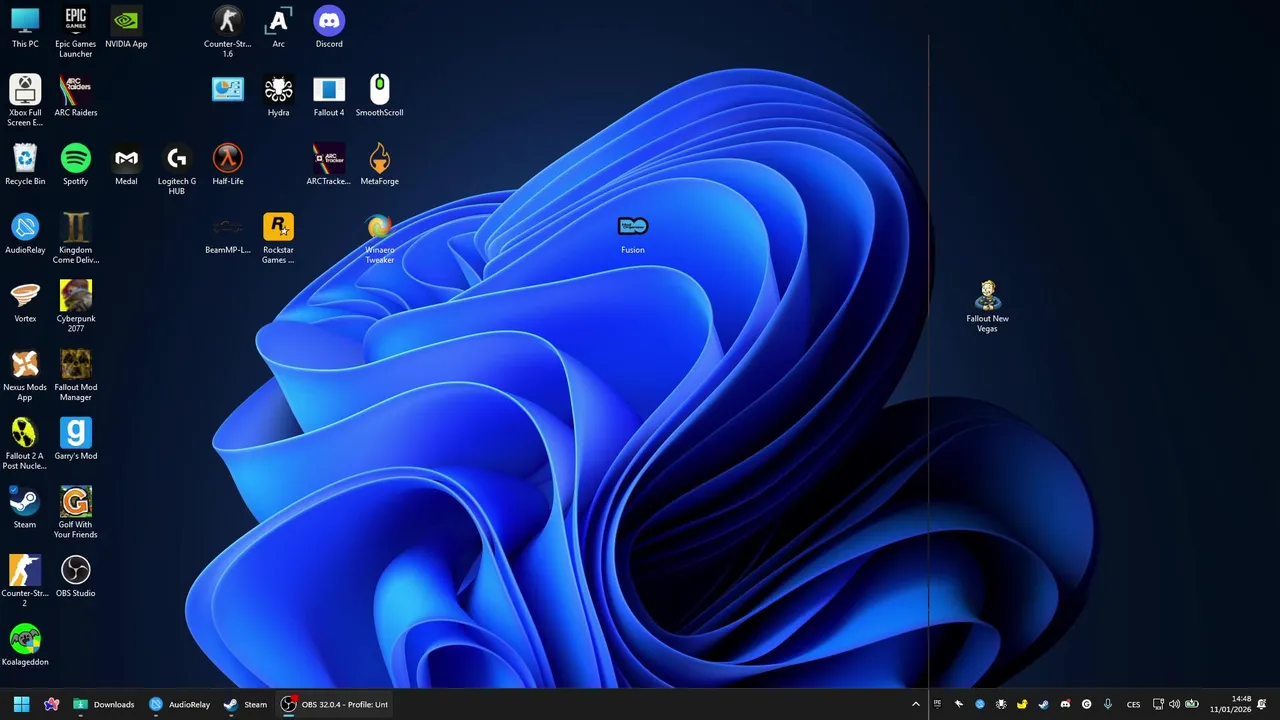Select the ARCTracker desktop icon
The height and width of the screenshot is (720, 1280).
329,165
